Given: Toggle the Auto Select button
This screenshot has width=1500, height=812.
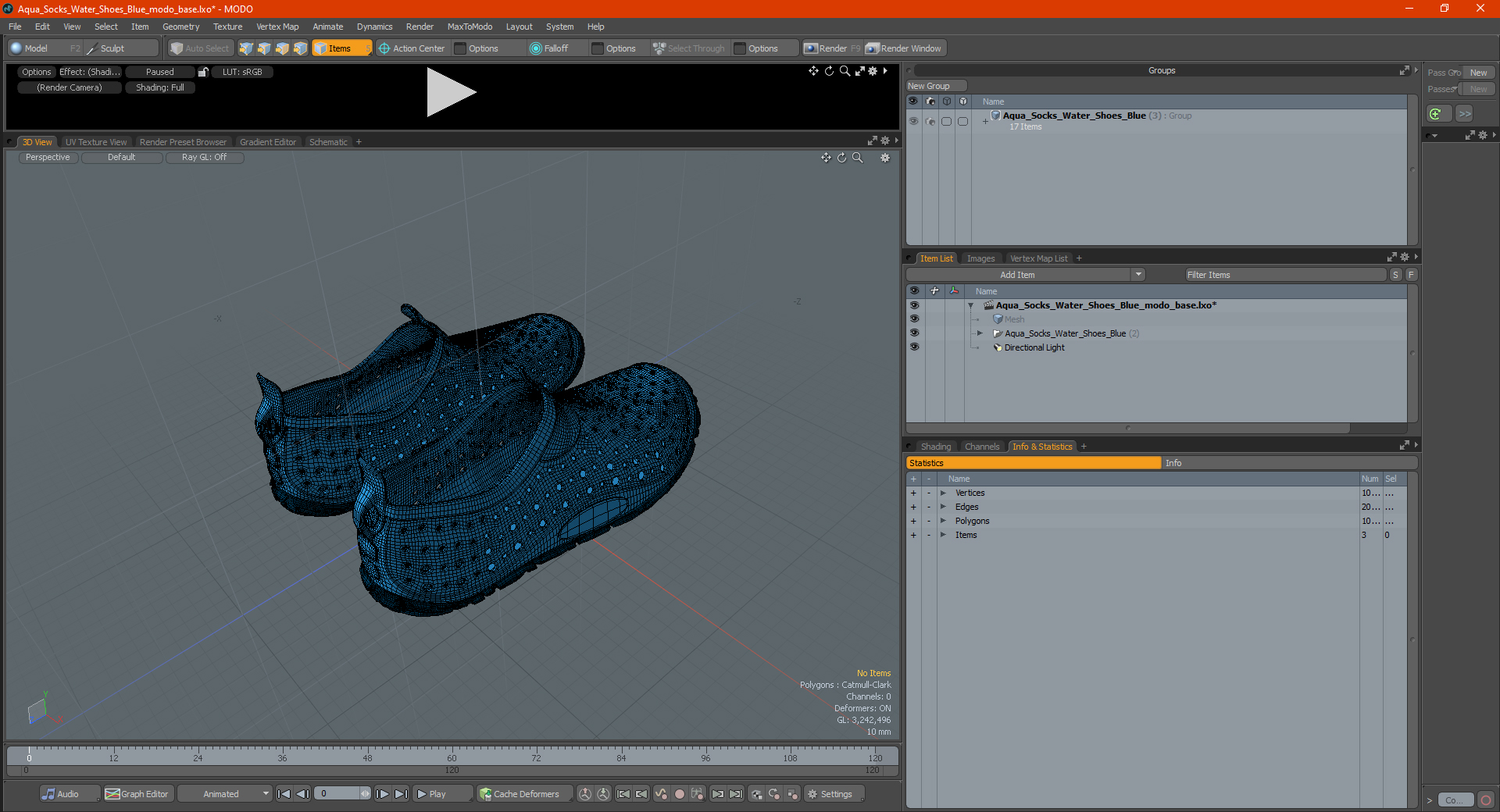Looking at the screenshot, I should pyautogui.click(x=200, y=48).
